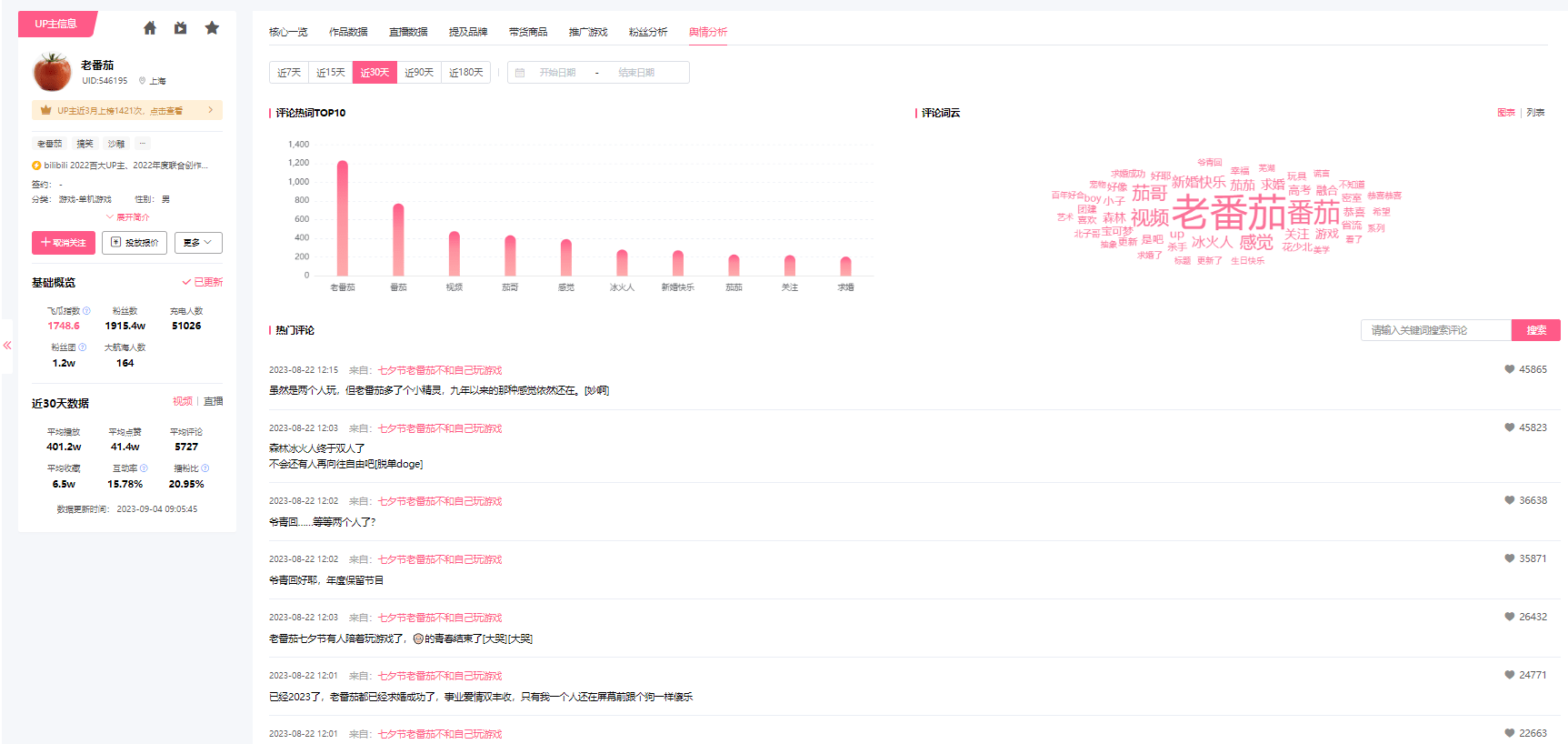Viewport: 1568px width, 744px height.
Task: Click the pink 搜索 button
Action: (x=1535, y=330)
